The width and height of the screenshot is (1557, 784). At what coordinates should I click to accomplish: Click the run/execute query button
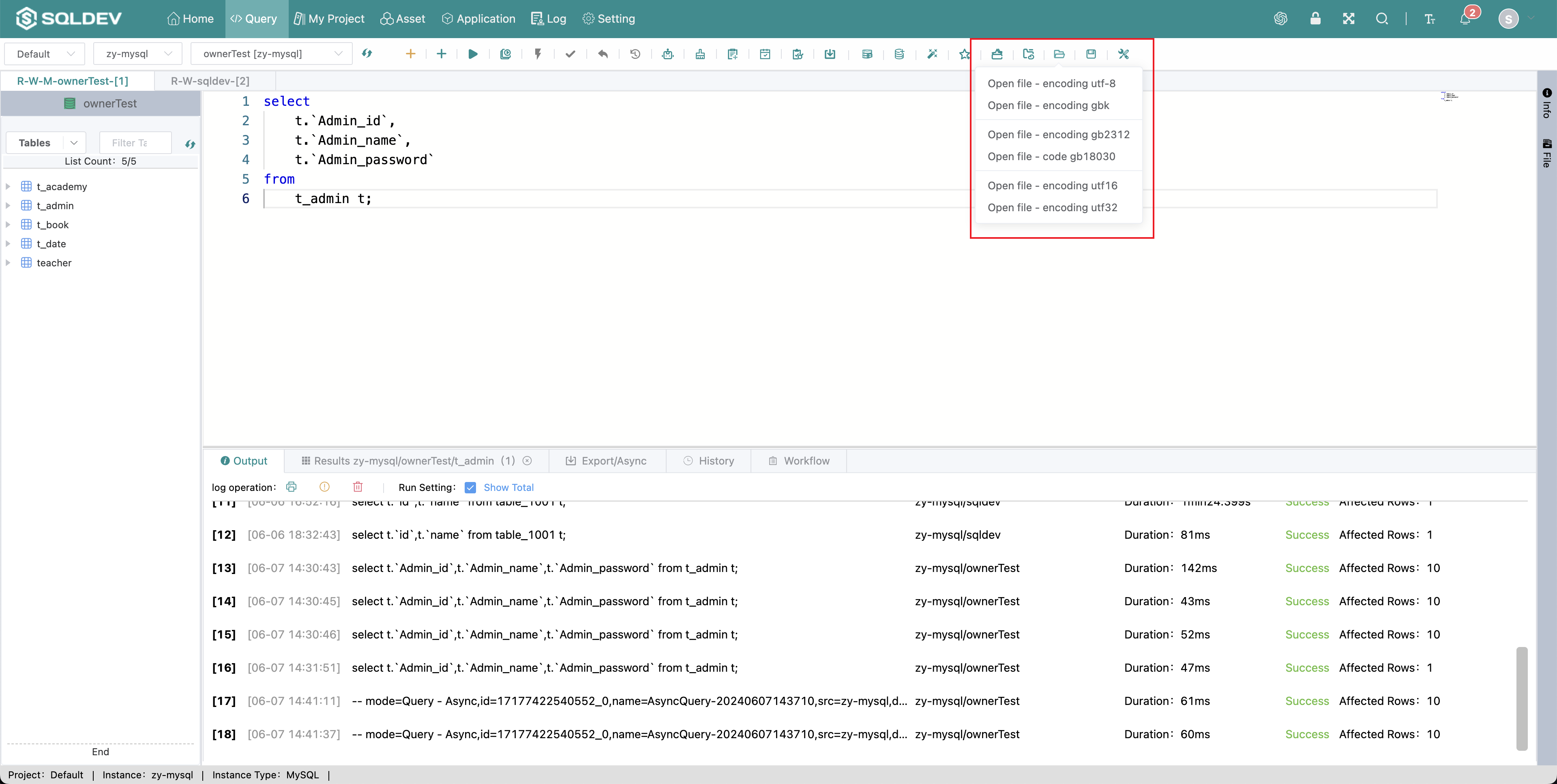click(x=474, y=54)
